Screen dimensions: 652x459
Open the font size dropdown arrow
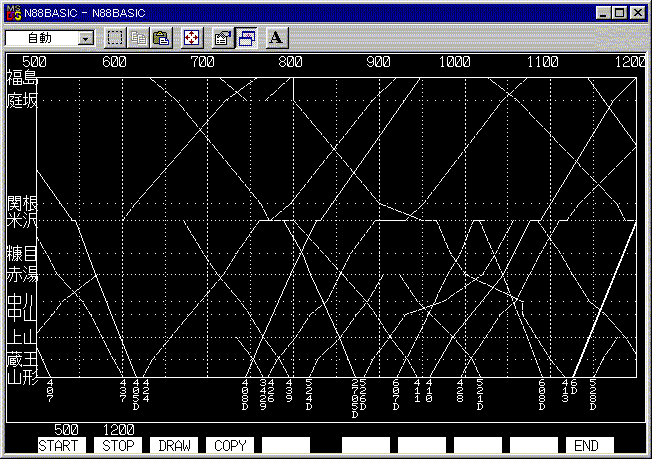[84, 38]
